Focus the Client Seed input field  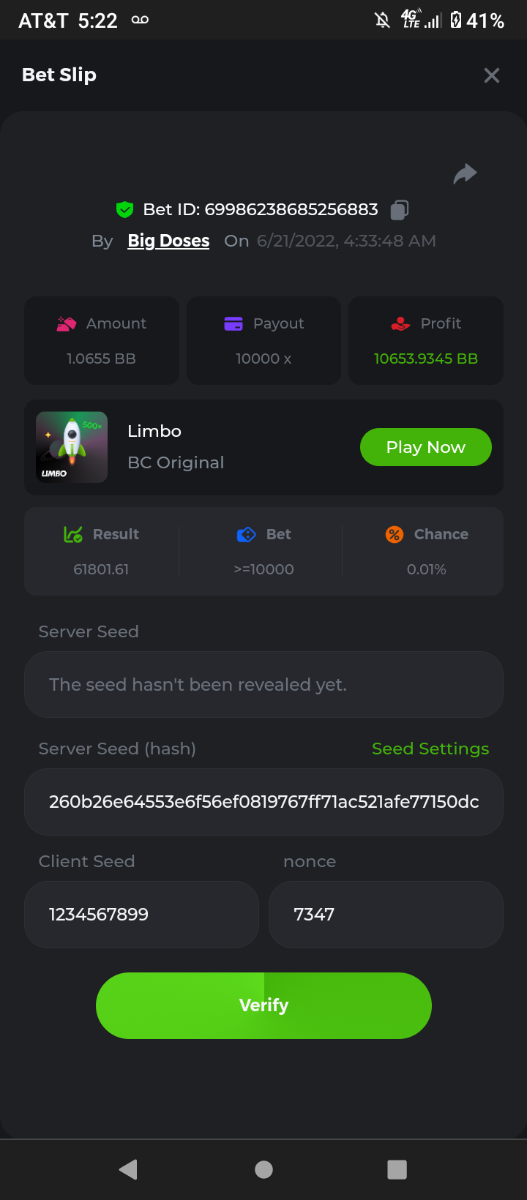pos(141,915)
